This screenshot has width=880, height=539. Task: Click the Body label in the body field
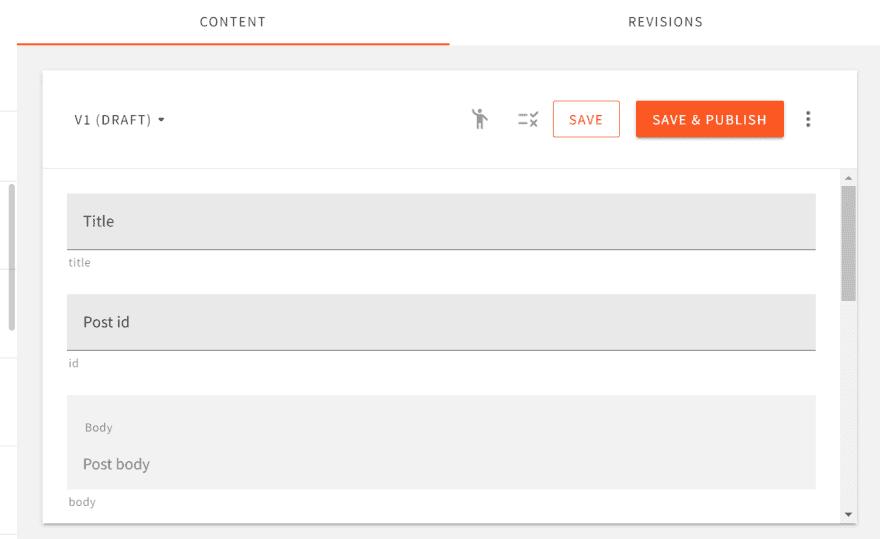tap(99, 427)
